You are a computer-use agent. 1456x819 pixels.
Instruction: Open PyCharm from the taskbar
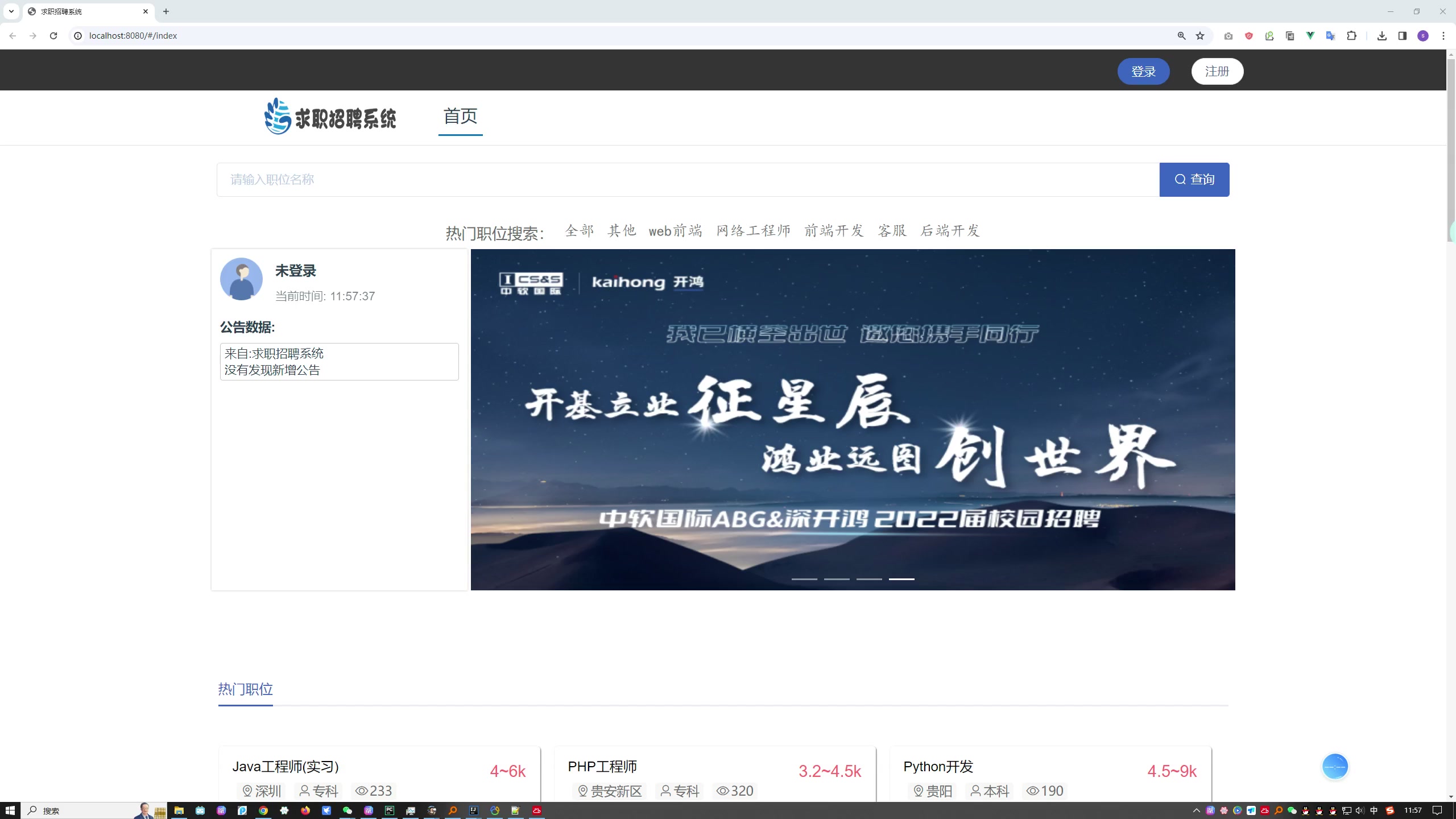point(390,810)
